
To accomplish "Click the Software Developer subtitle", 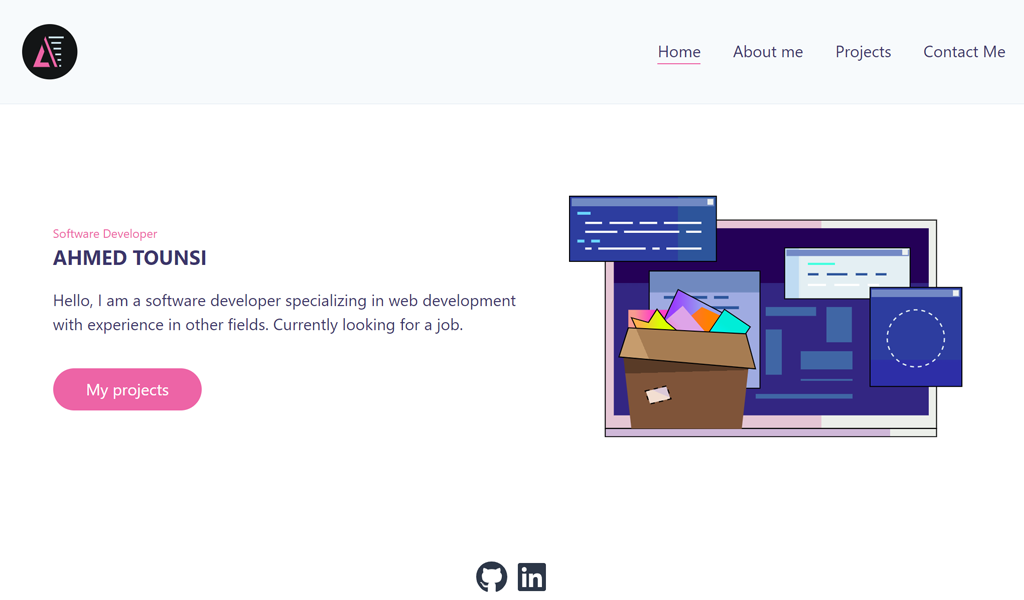I will click(x=105, y=234).
